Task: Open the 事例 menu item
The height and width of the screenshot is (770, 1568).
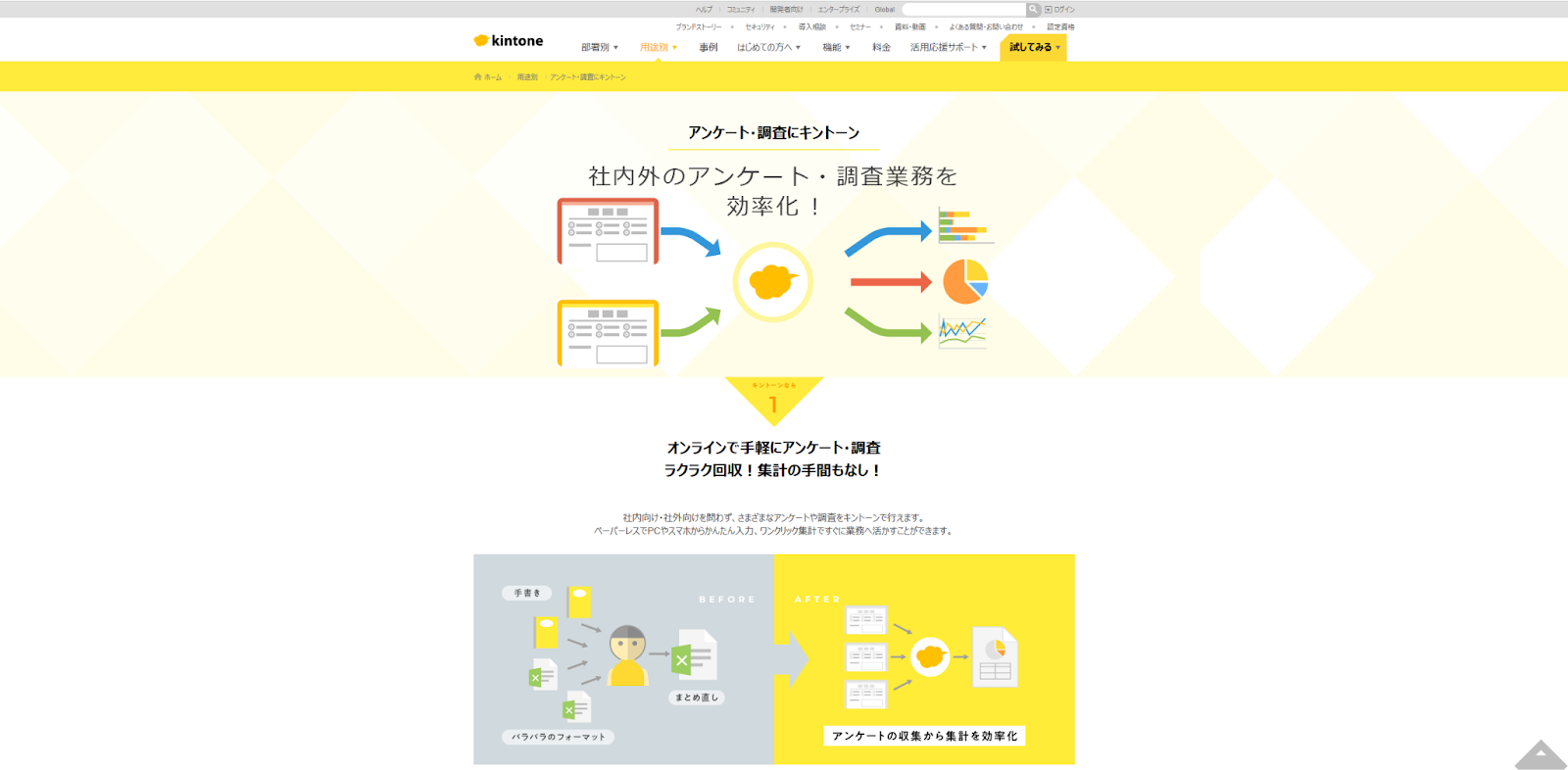Action: point(709,47)
